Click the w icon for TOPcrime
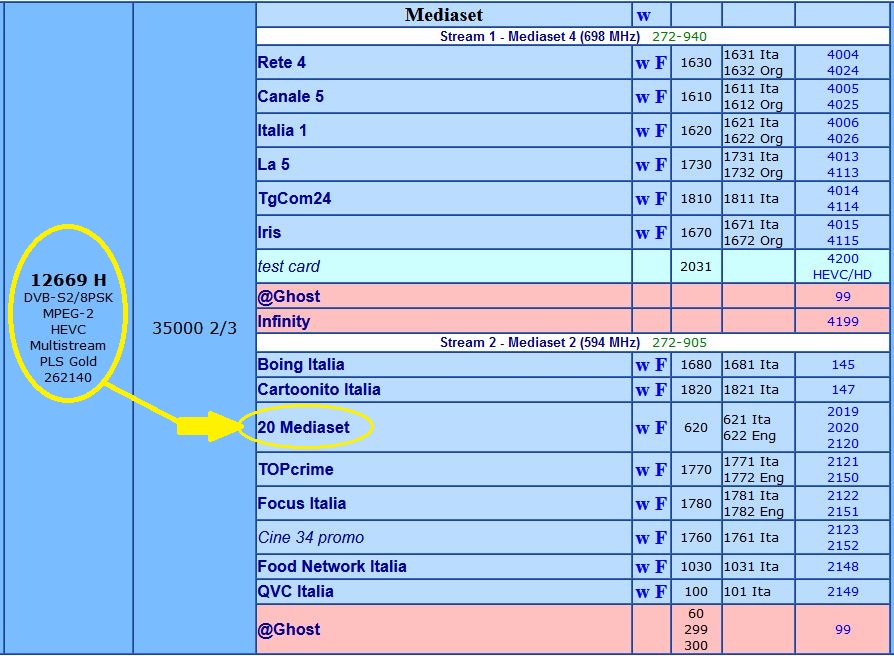 pyautogui.click(x=643, y=471)
